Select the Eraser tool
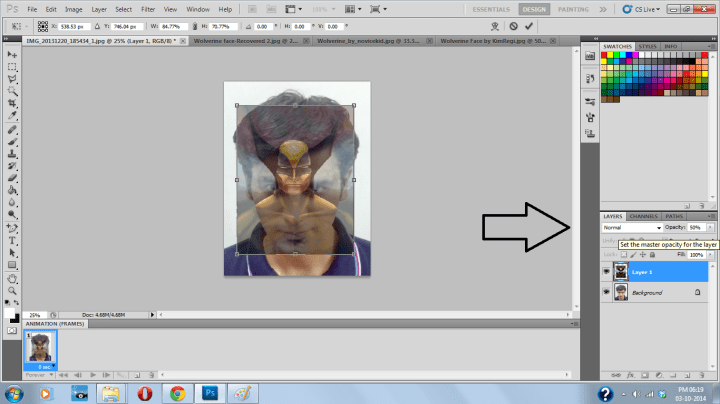 pos(12,178)
